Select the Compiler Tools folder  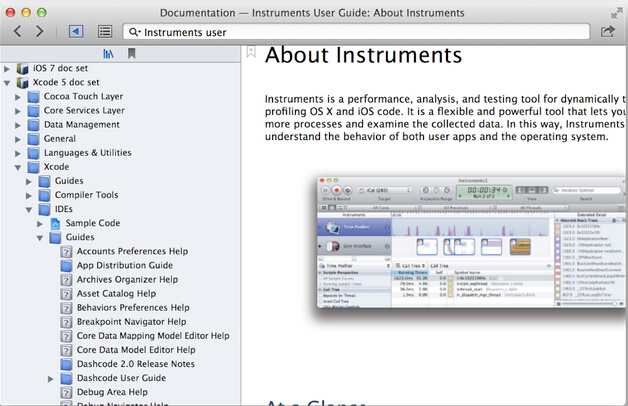[85, 195]
